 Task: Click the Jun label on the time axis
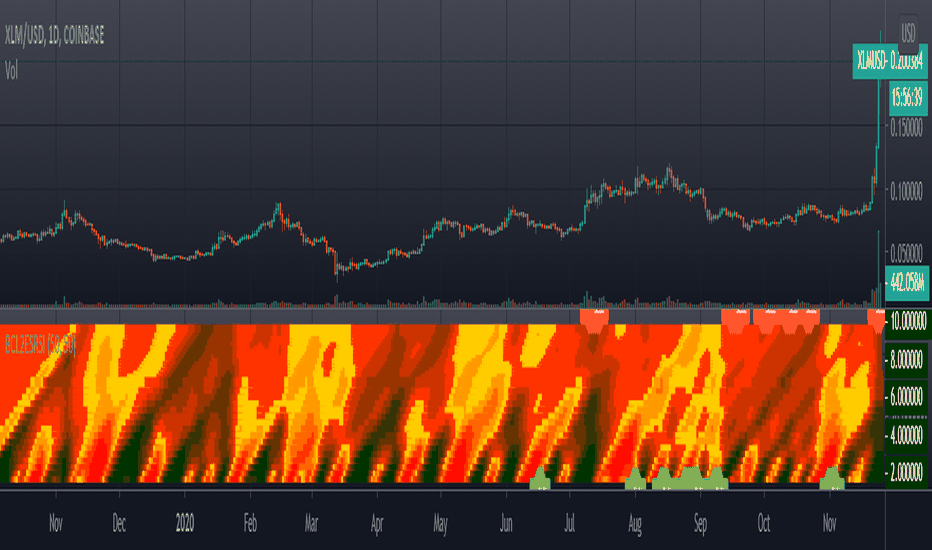coord(506,524)
